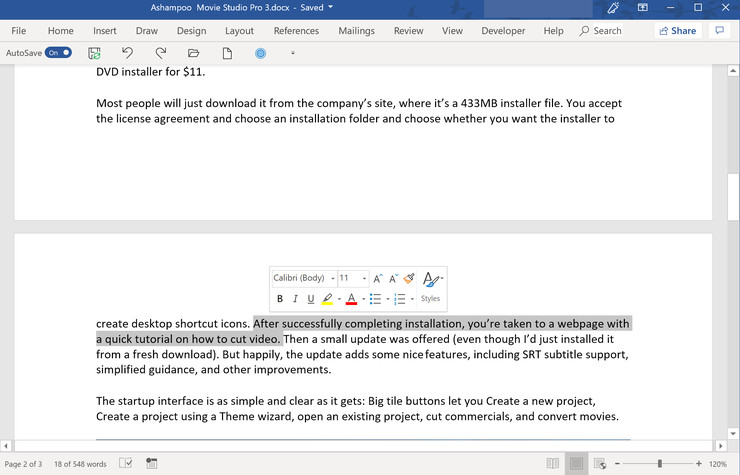Viewport: 740px width, 475px height.
Task: Click the zoom slider handle
Action: tap(659, 464)
